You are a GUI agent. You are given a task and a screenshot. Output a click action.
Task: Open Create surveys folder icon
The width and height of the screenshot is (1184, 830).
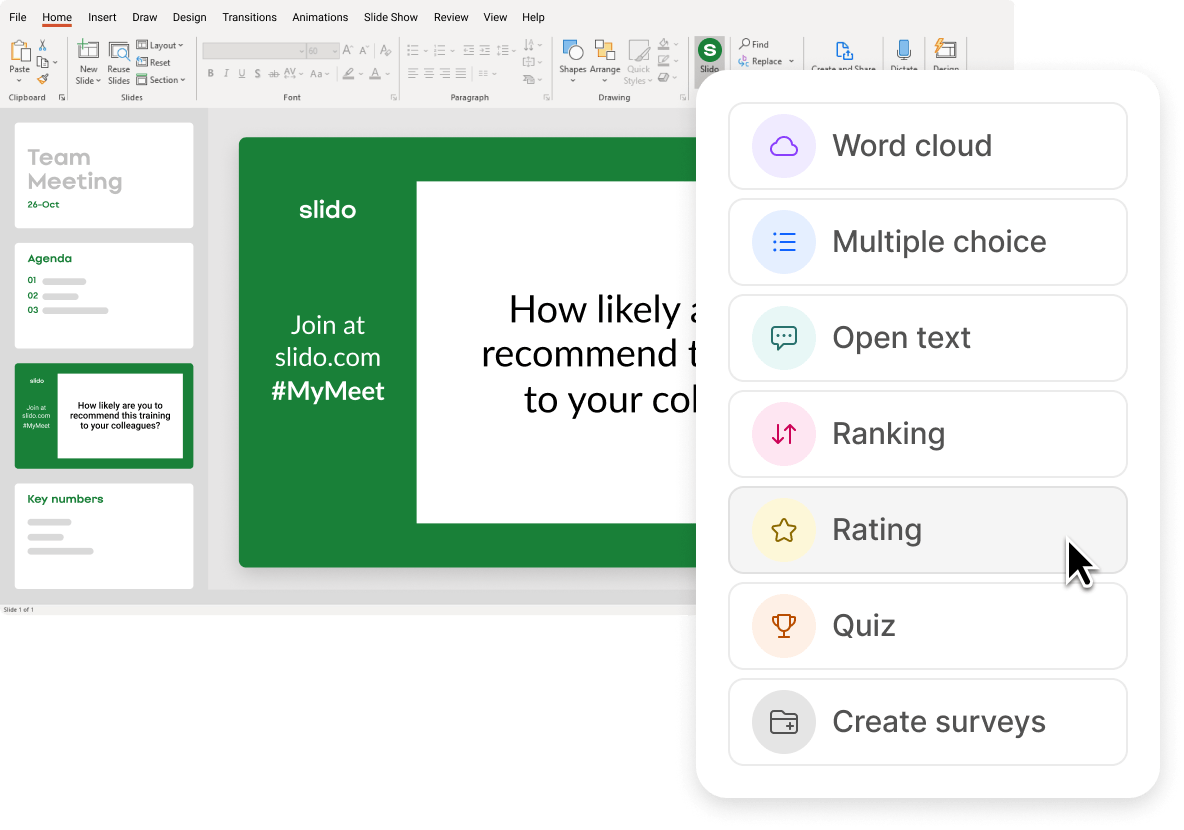coord(784,721)
